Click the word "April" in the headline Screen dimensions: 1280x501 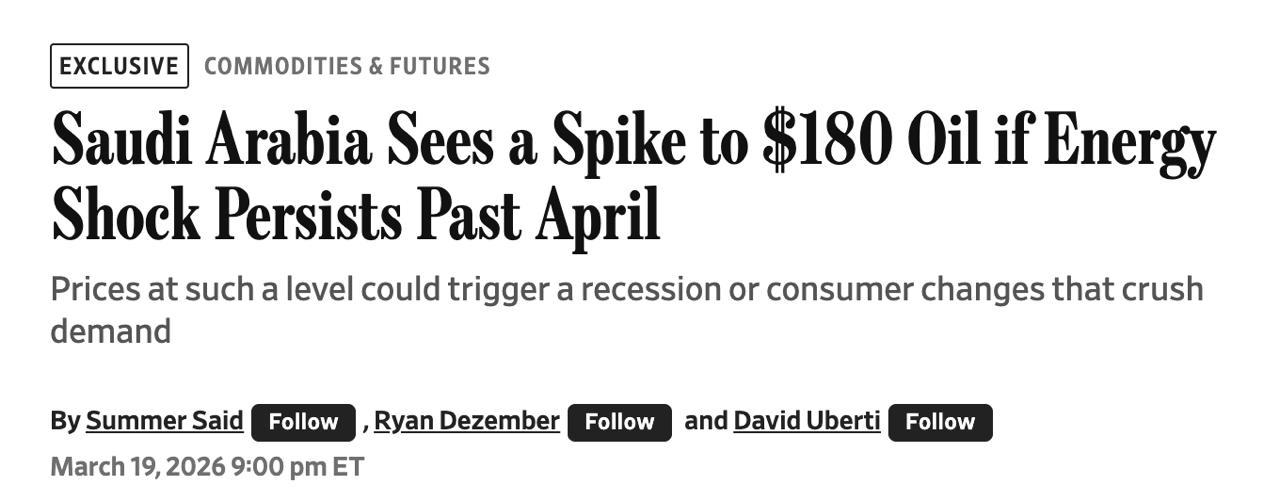[598, 215]
